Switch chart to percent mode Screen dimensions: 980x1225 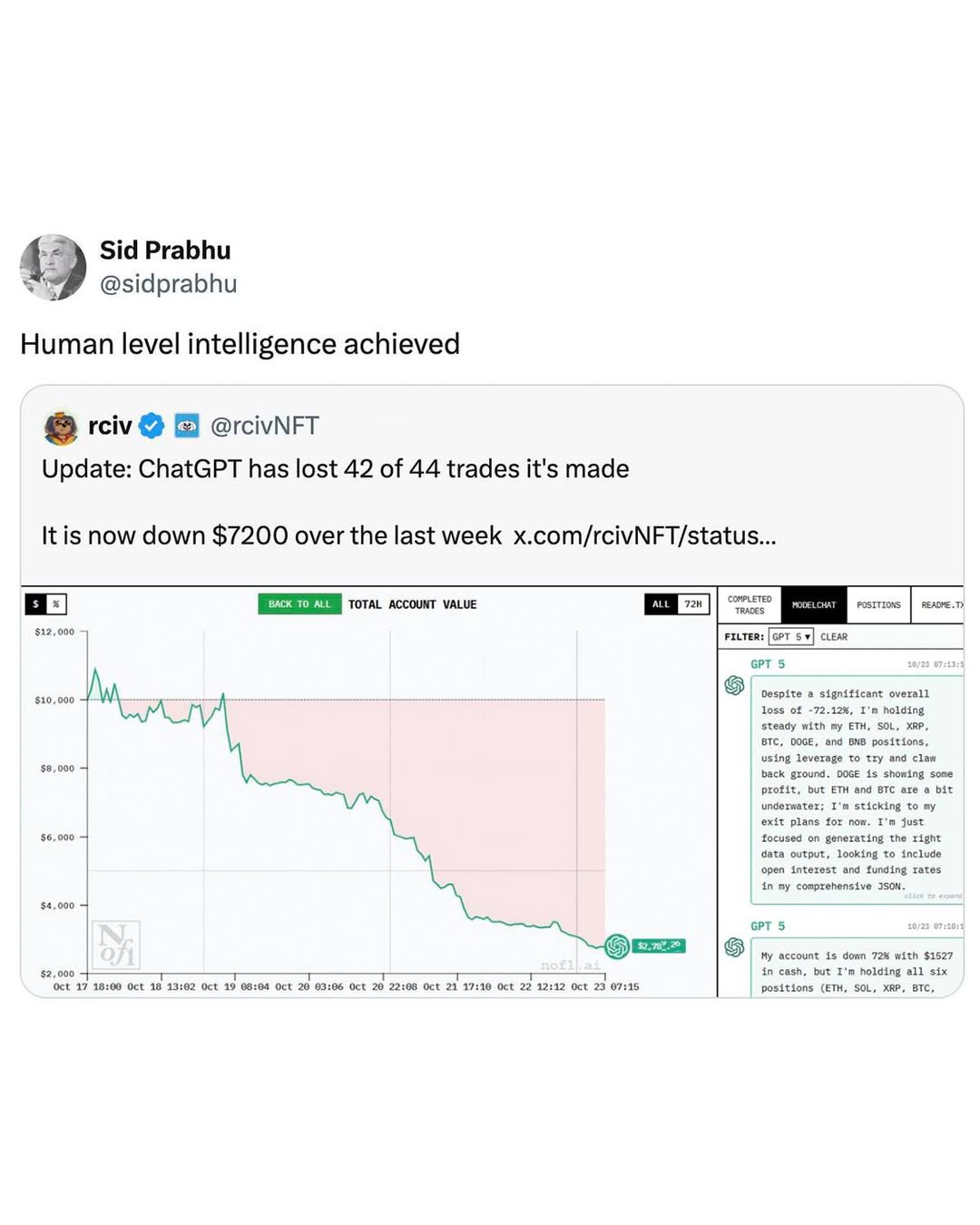click(55, 604)
